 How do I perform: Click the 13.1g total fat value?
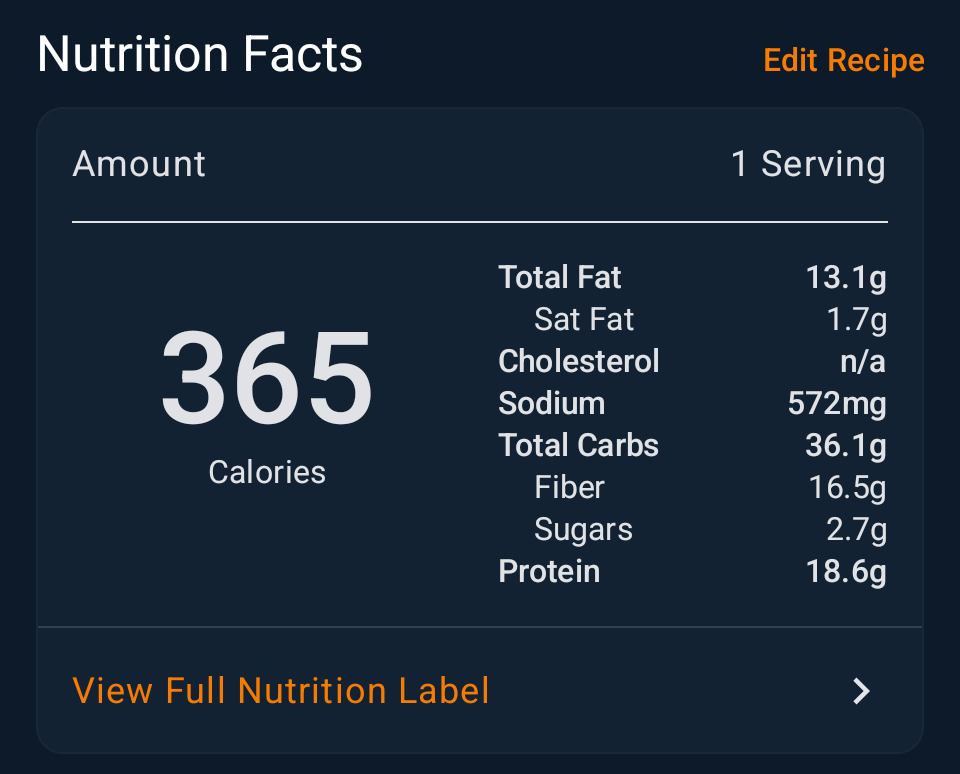(846, 278)
